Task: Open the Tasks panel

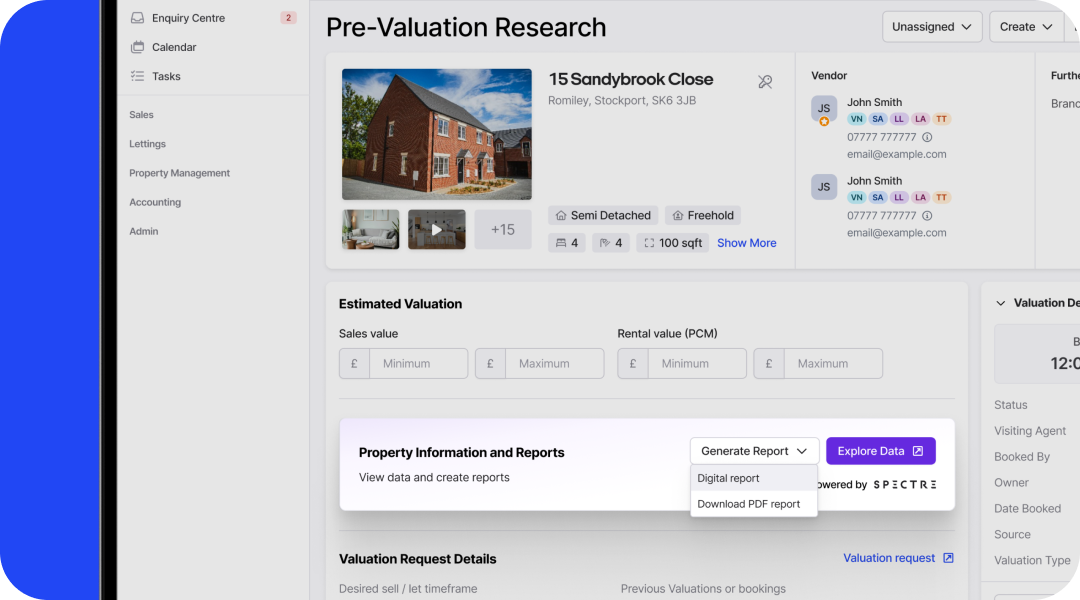Action: (166, 76)
